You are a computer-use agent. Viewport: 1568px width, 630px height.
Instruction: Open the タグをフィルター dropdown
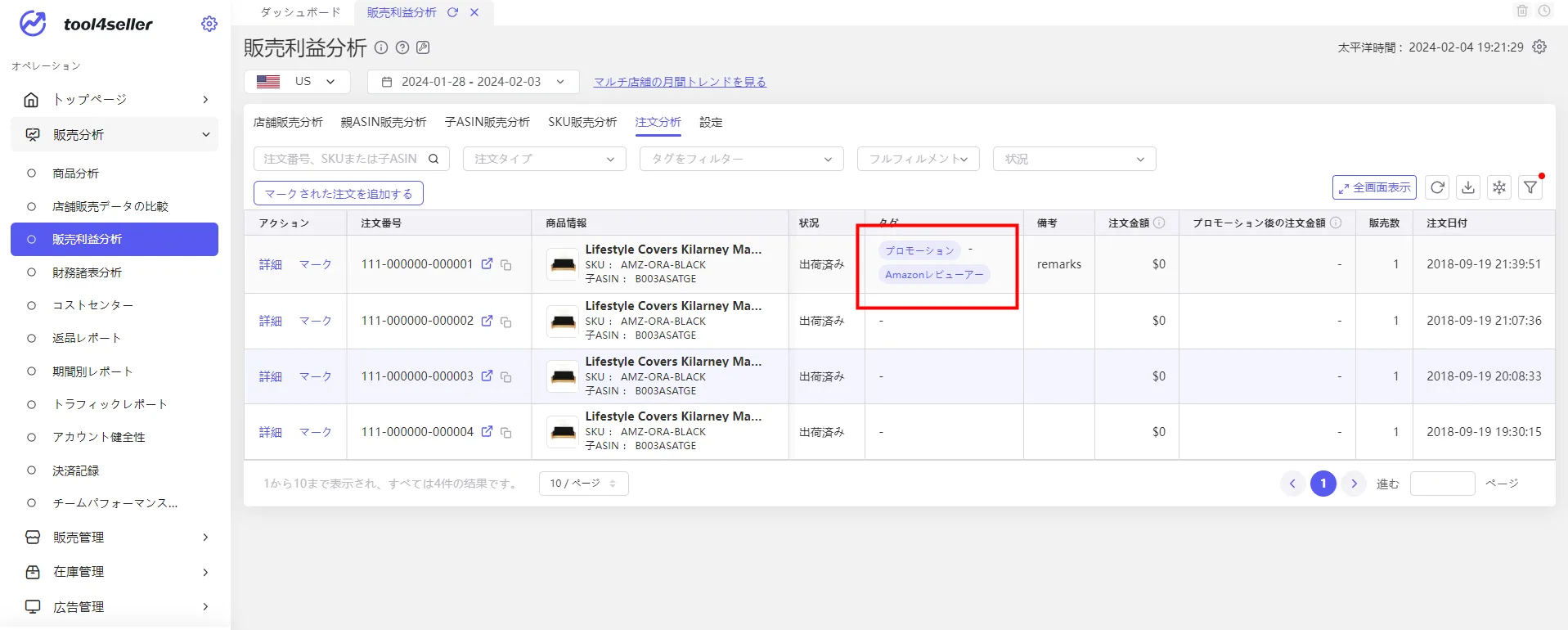coord(741,159)
